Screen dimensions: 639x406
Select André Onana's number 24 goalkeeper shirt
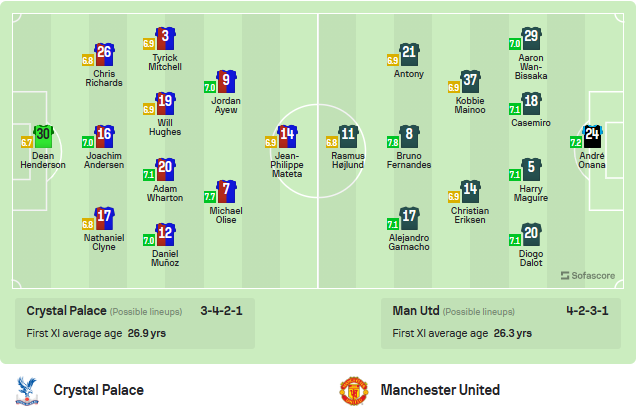(592, 137)
